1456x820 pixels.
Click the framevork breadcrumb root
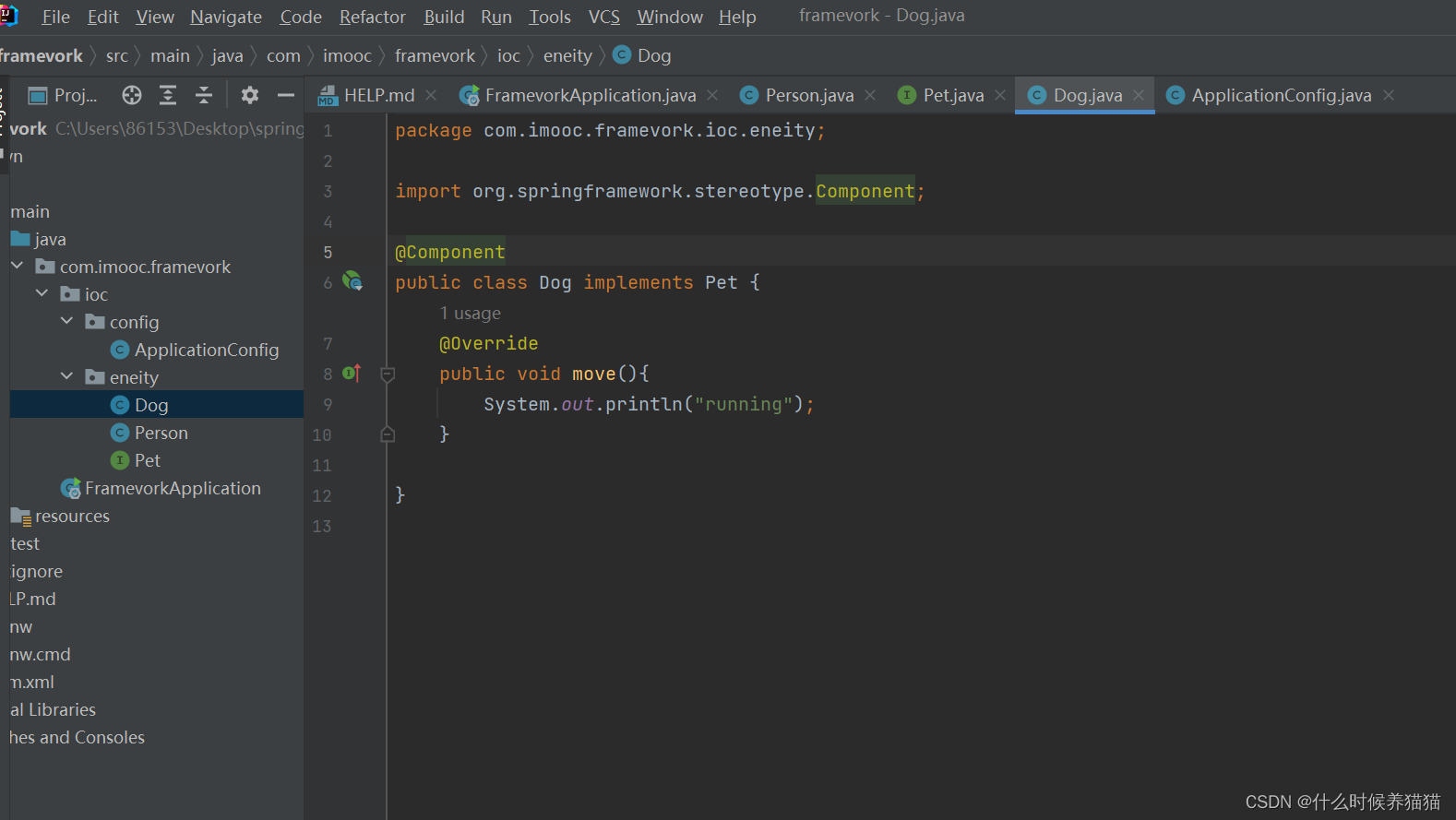click(x=42, y=55)
